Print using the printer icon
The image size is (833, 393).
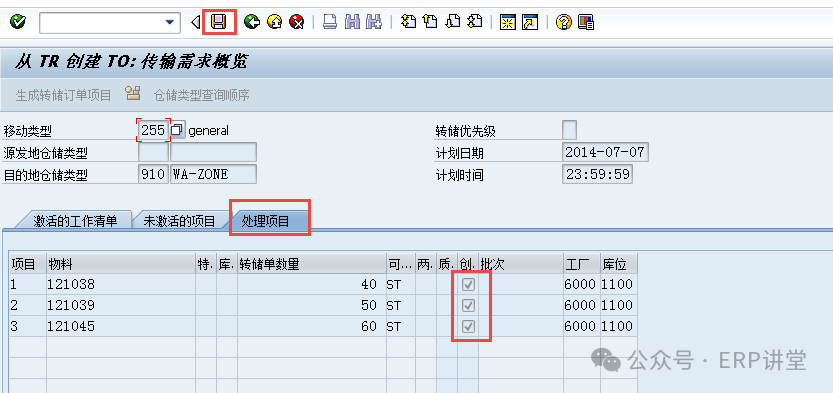click(x=330, y=22)
